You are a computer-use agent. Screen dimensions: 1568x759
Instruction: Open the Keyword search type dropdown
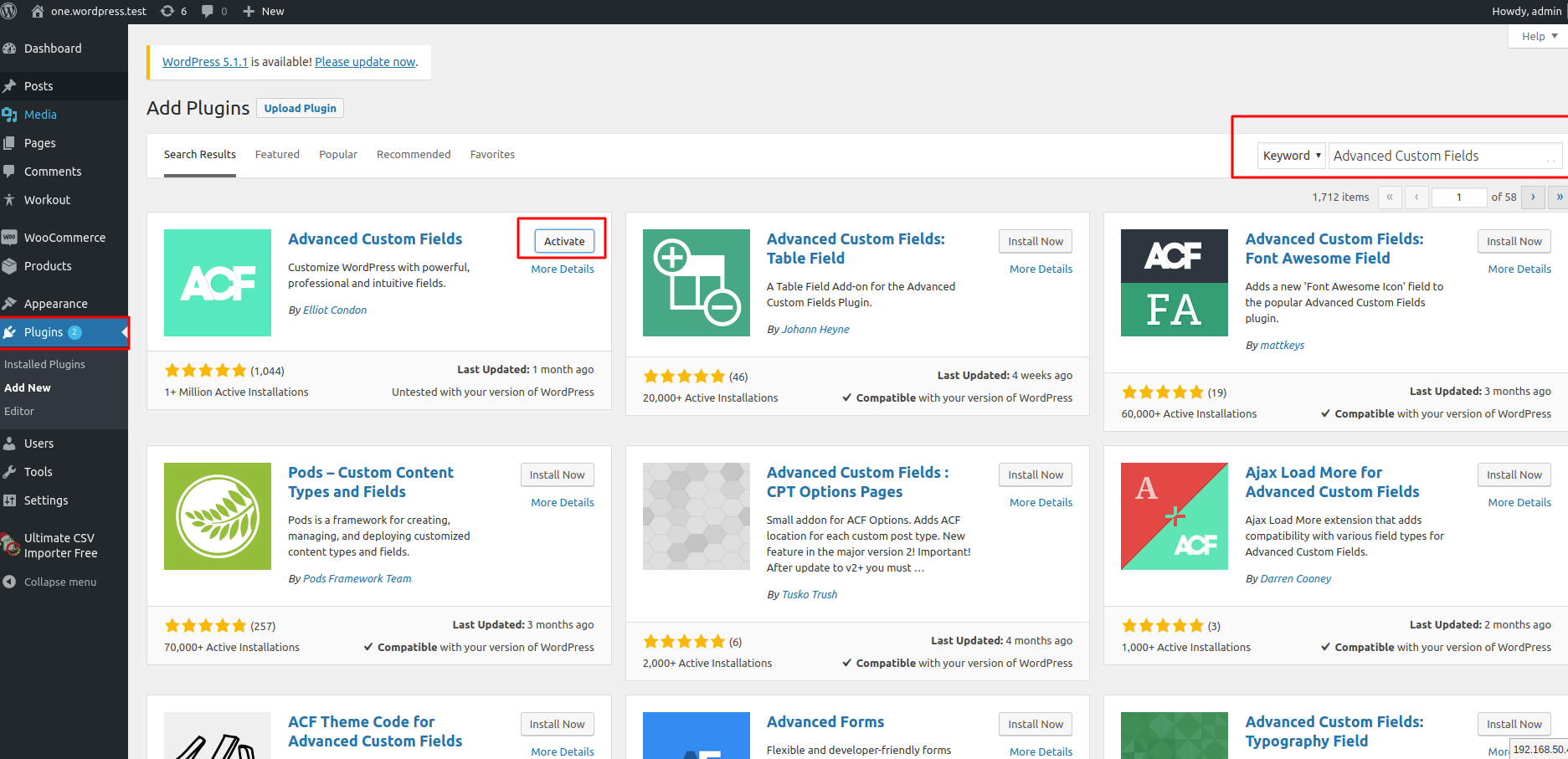point(1291,156)
